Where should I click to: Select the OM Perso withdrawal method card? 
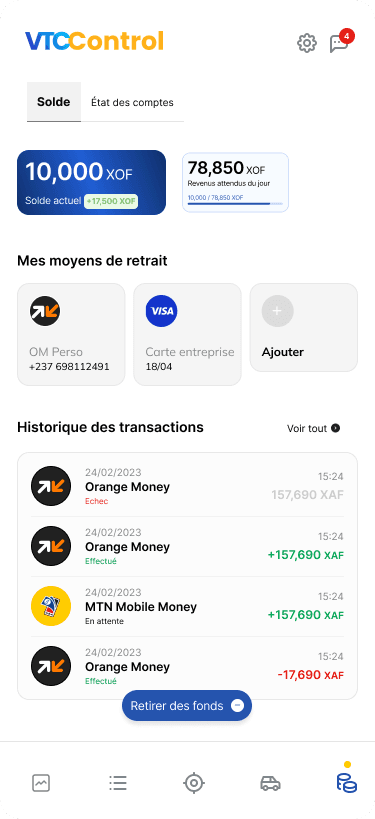click(71, 334)
